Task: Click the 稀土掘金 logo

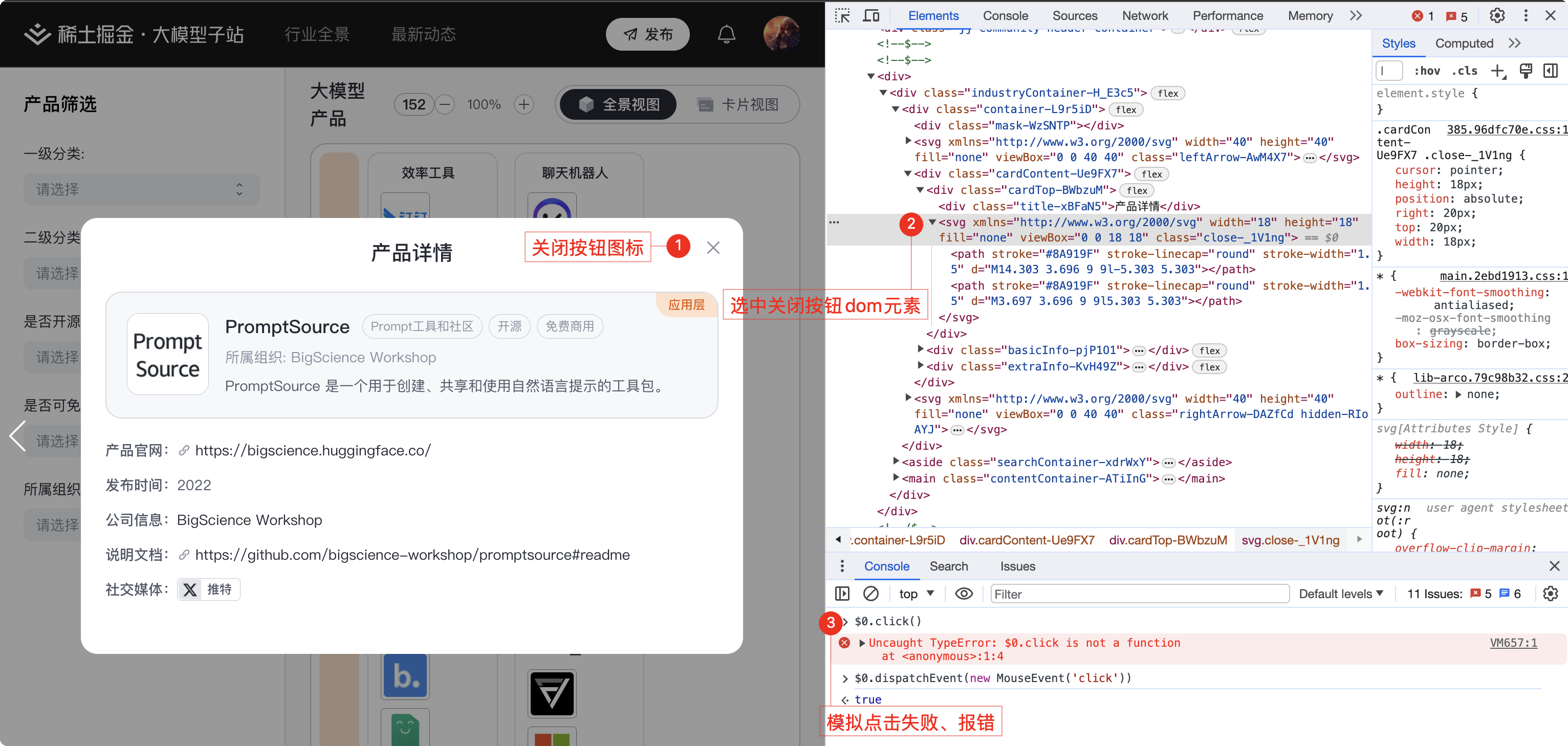Action: [x=134, y=34]
